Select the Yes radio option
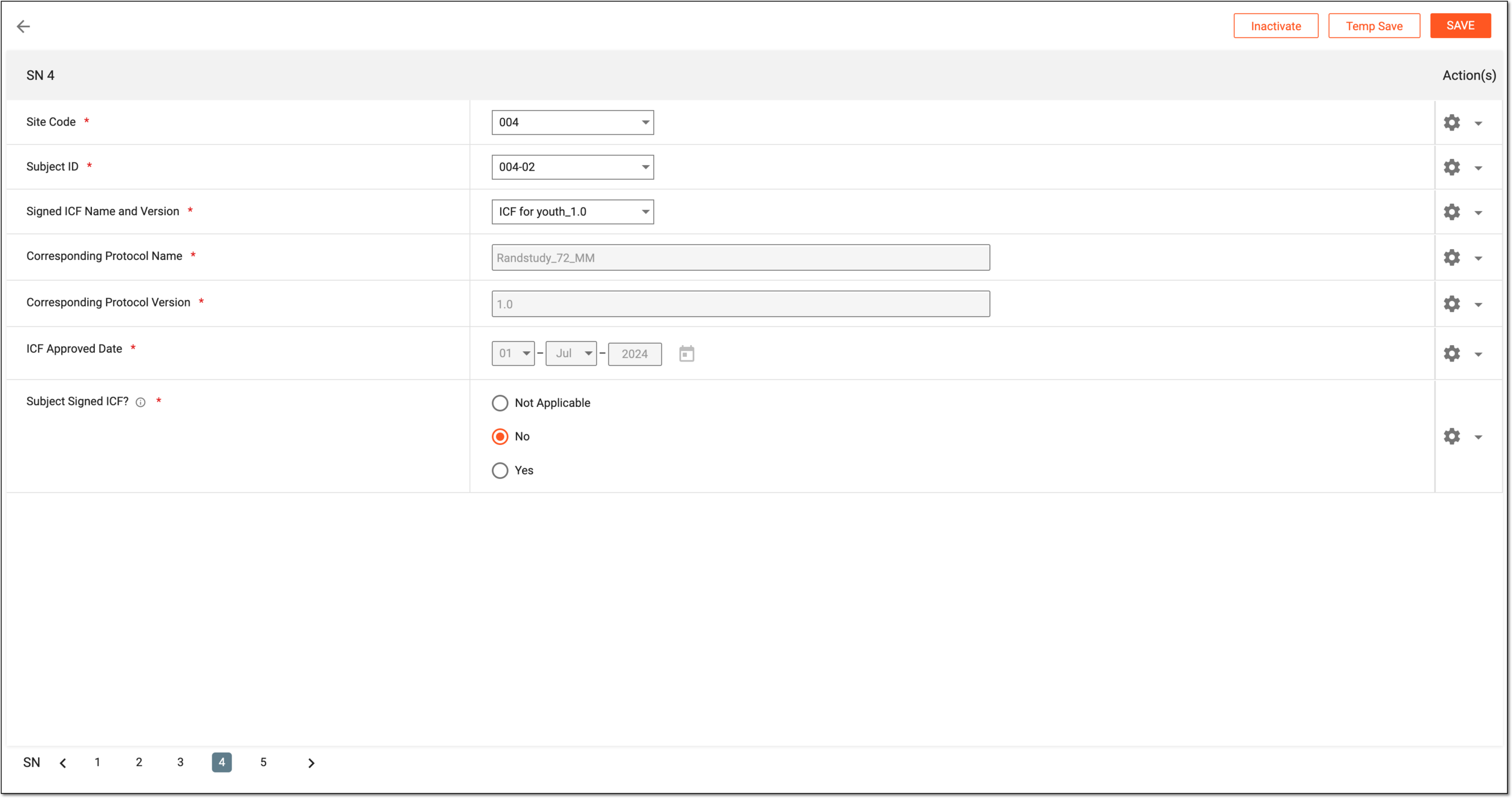The height and width of the screenshot is (798, 1512). pyautogui.click(x=500, y=470)
